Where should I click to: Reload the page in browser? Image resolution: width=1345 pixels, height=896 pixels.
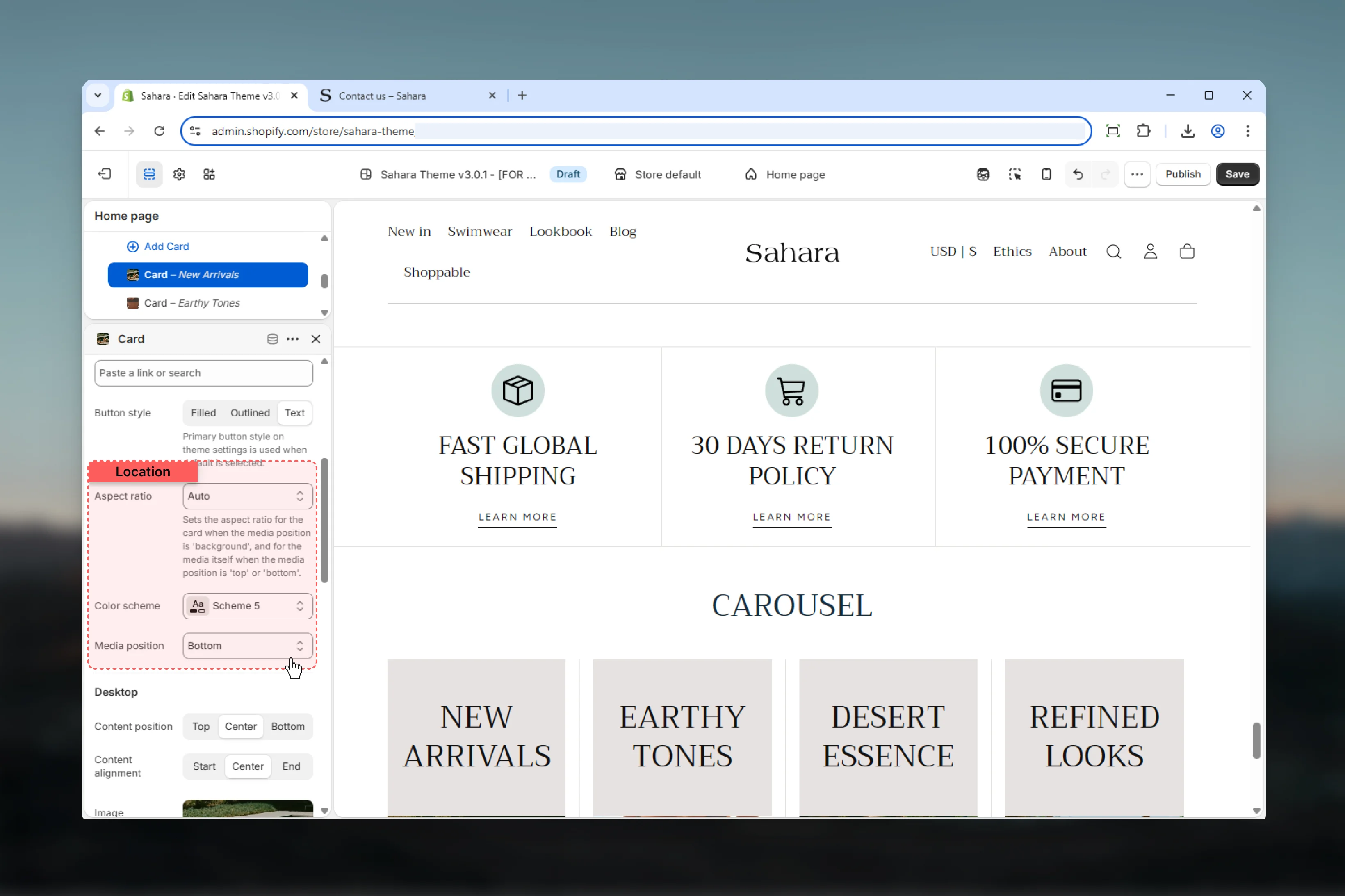[x=160, y=131]
